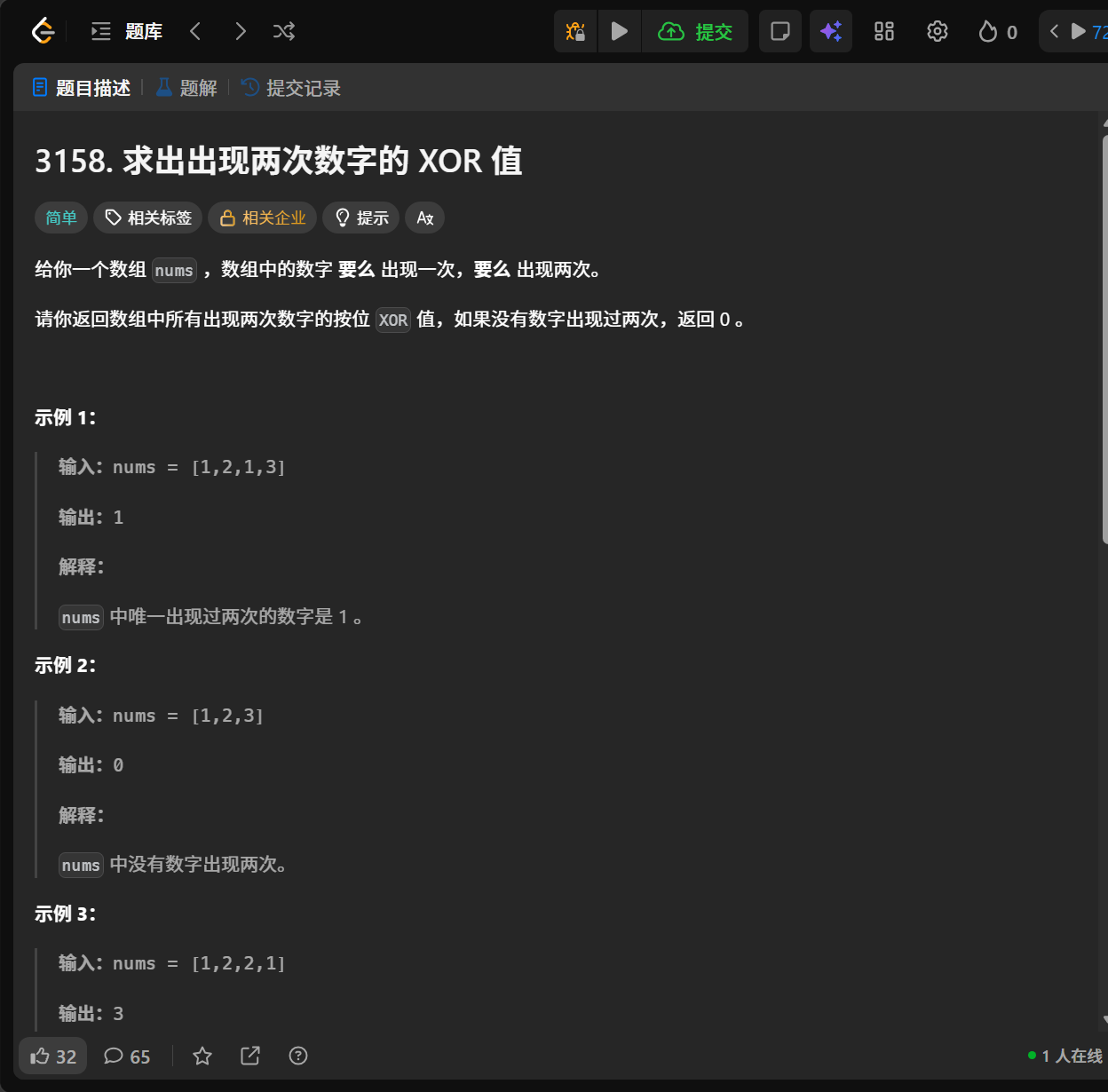Screen dimensions: 1108x1092
Task: Open the 65 comments
Action: [x=127, y=1056]
